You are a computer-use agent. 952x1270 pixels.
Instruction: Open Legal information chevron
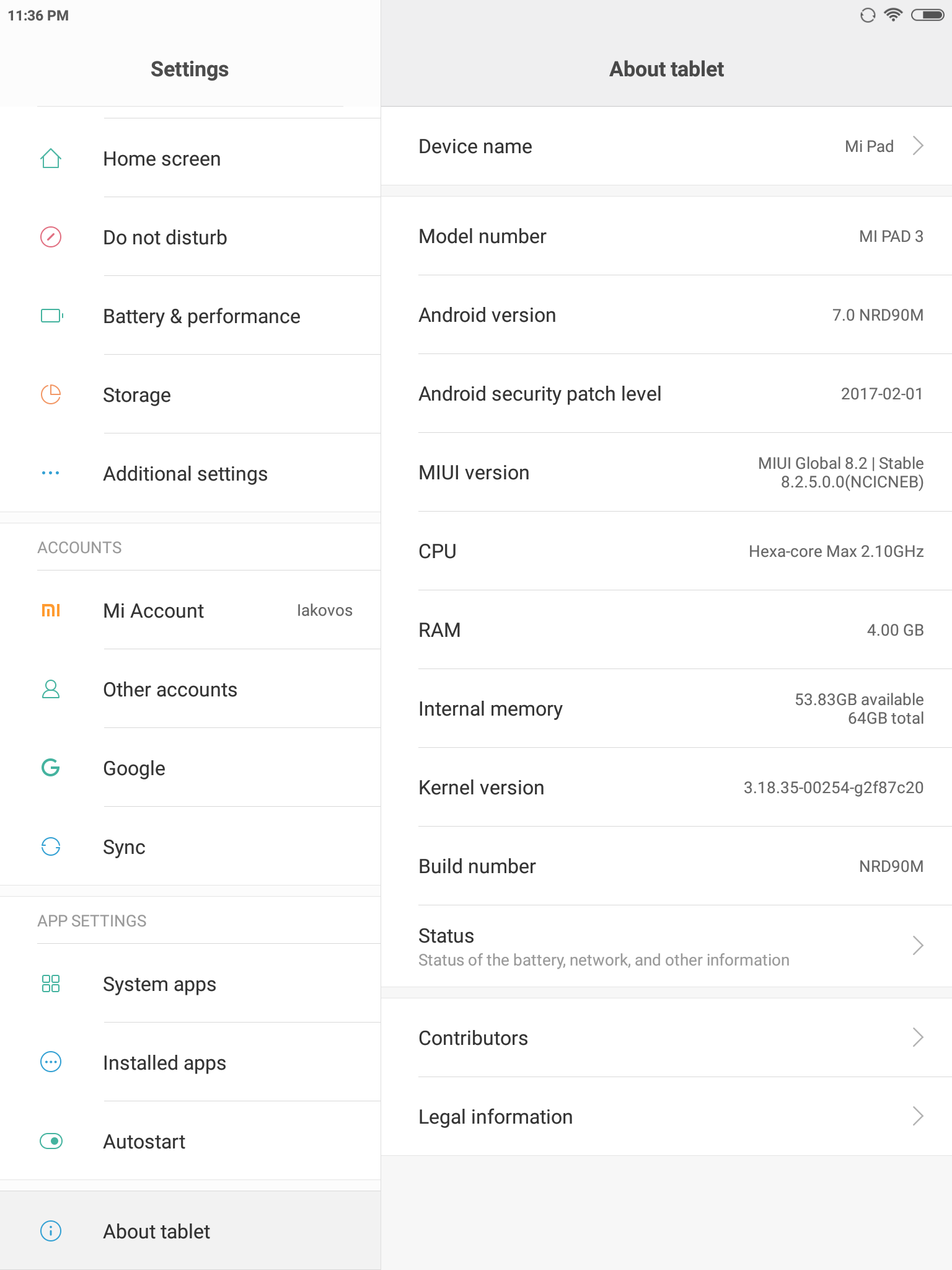918,1116
